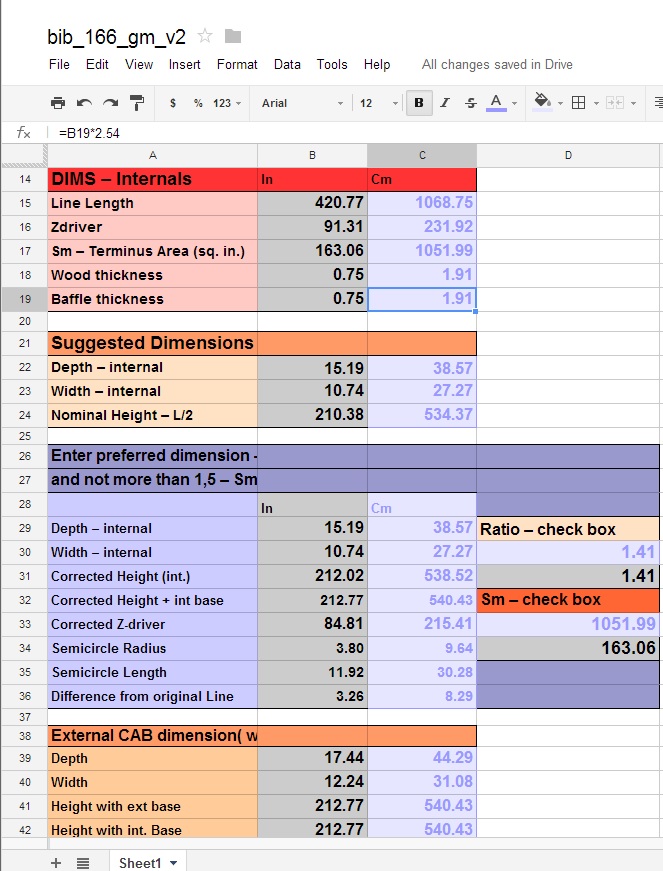Open font color dropdown arrow
Screen dimensions: 663x871
514,103
